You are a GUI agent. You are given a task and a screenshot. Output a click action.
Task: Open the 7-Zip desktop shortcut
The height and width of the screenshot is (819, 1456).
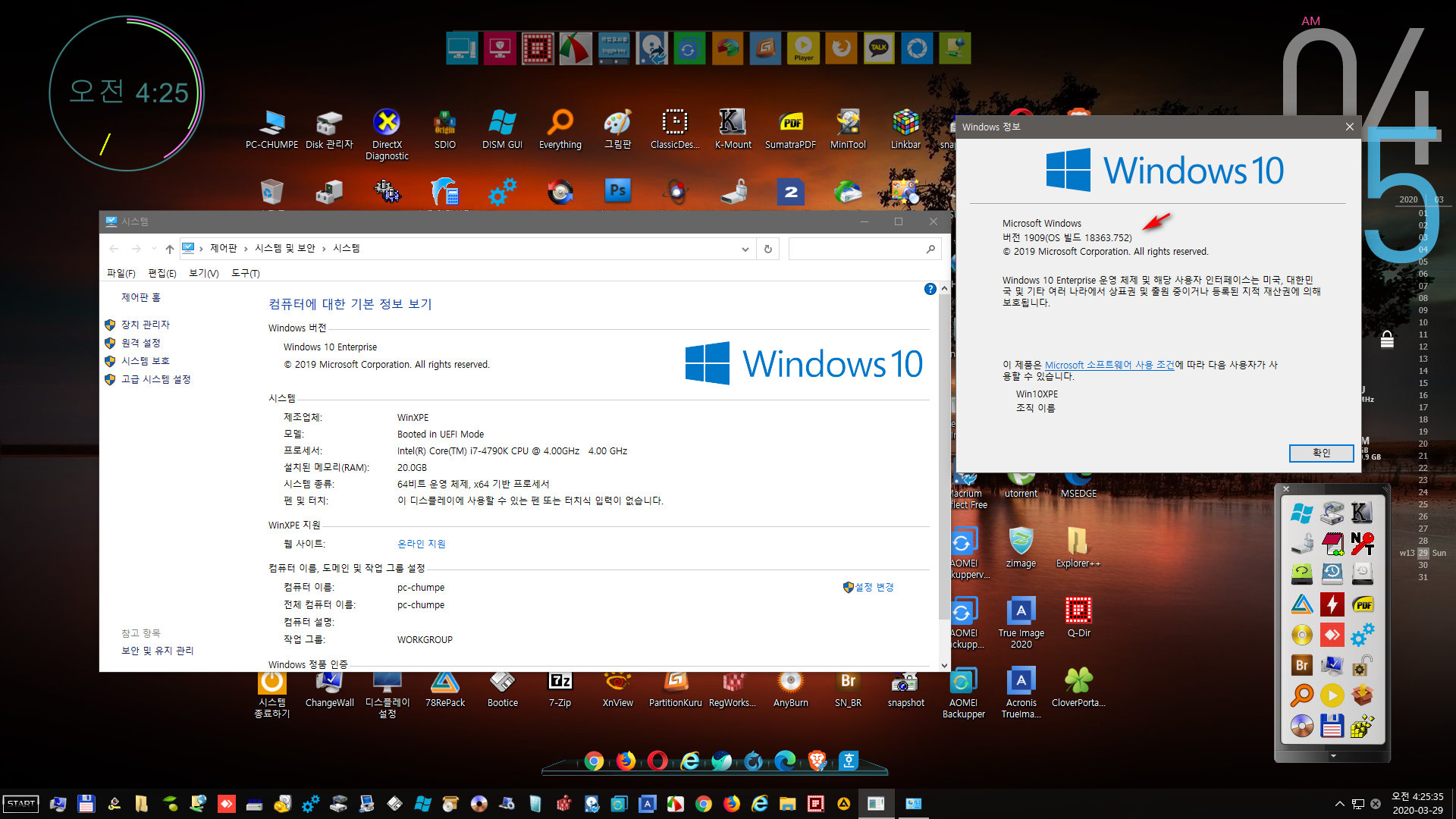(560, 689)
